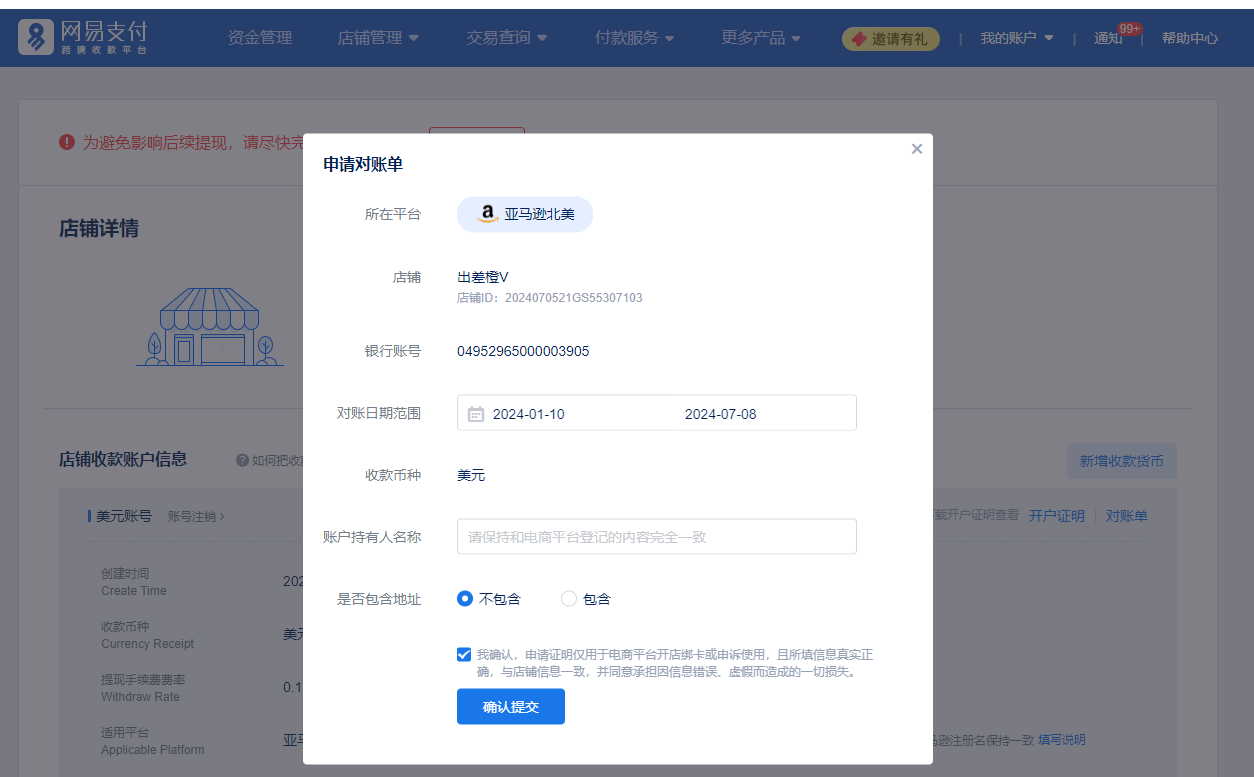Open 帮助中心 from the top bar

point(1189,38)
